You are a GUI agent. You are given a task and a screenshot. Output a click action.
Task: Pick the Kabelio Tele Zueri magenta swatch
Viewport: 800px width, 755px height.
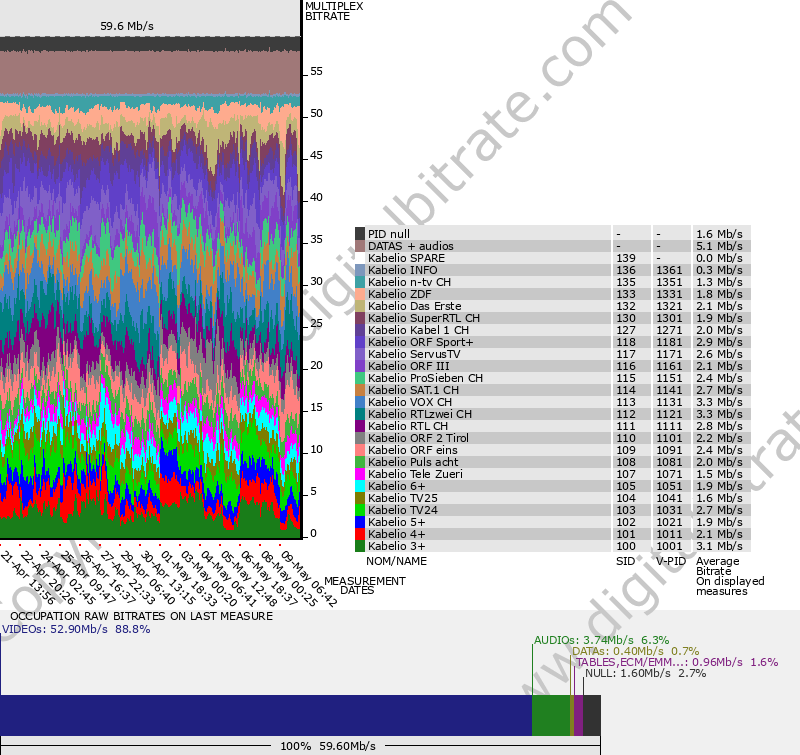point(360,474)
